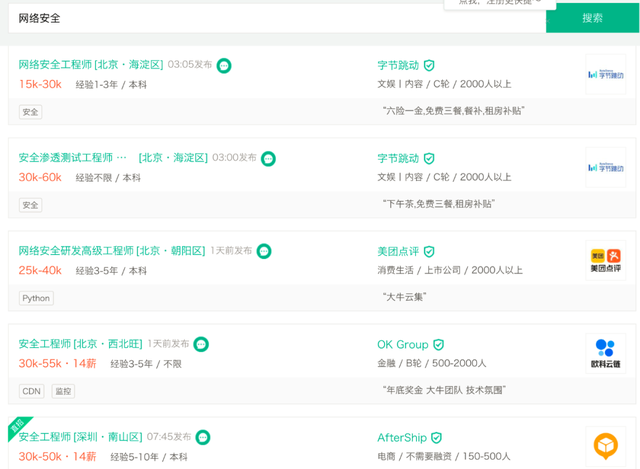Start chat for 安全工程师 西北旺 posting
This screenshot has width=640, height=469.
(201, 345)
